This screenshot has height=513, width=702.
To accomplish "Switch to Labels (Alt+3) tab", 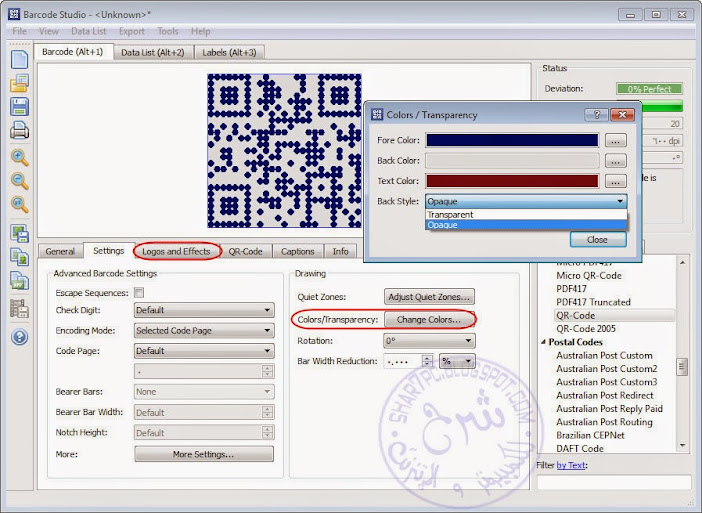I will [229, 52].
